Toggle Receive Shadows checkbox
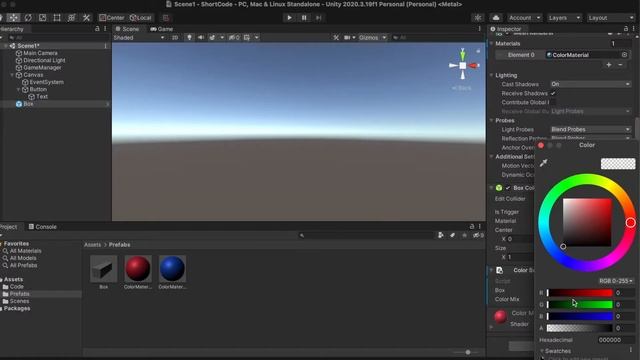 553,93
